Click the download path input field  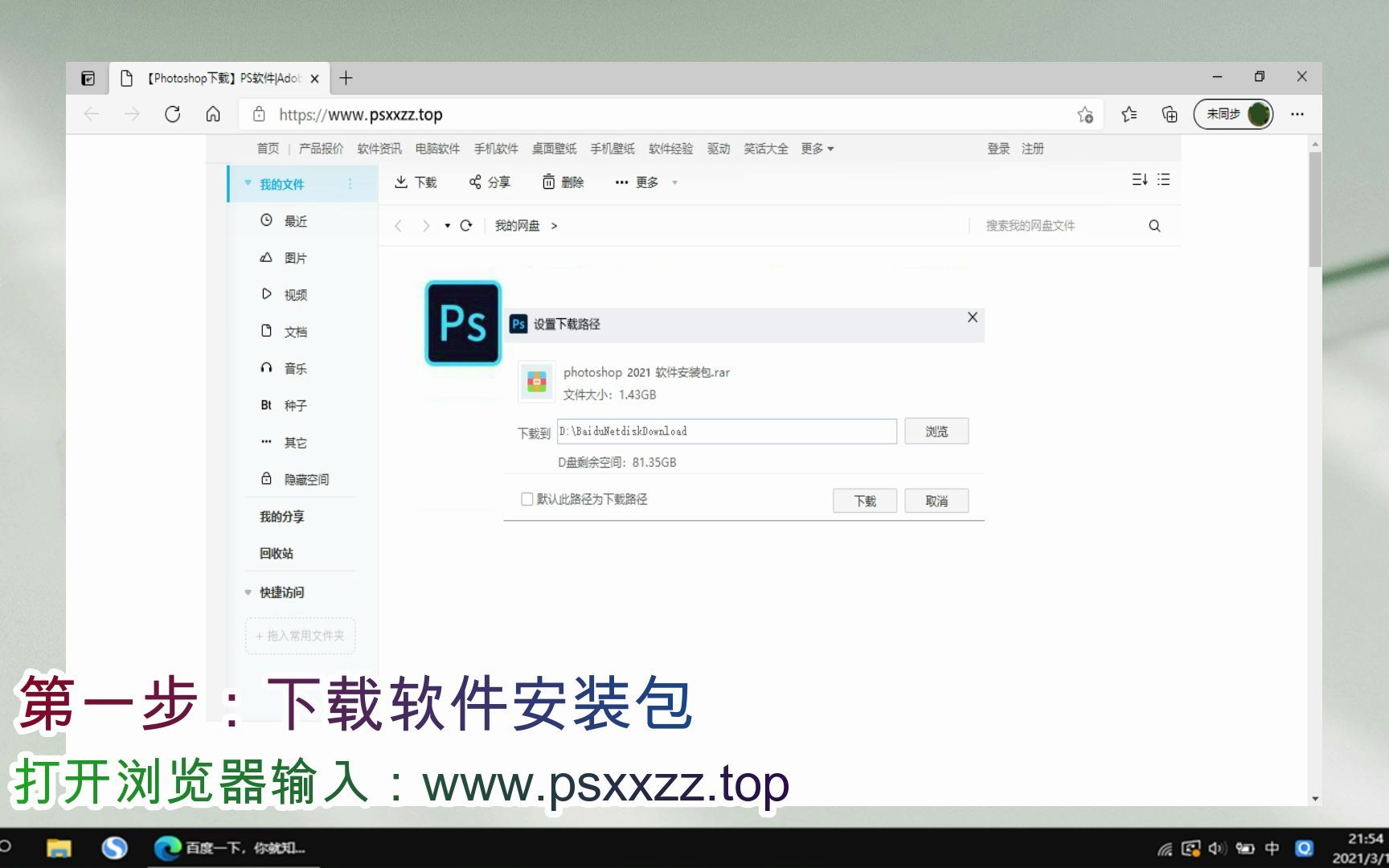point(727,432)
